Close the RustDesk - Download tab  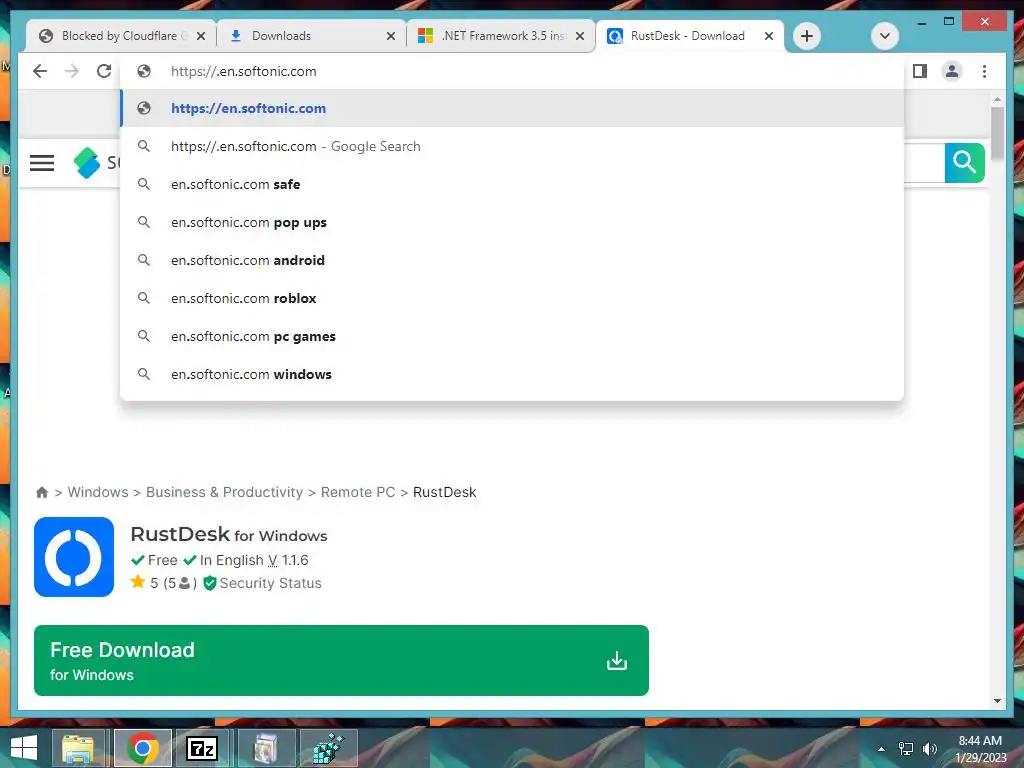tap(769, 37)
